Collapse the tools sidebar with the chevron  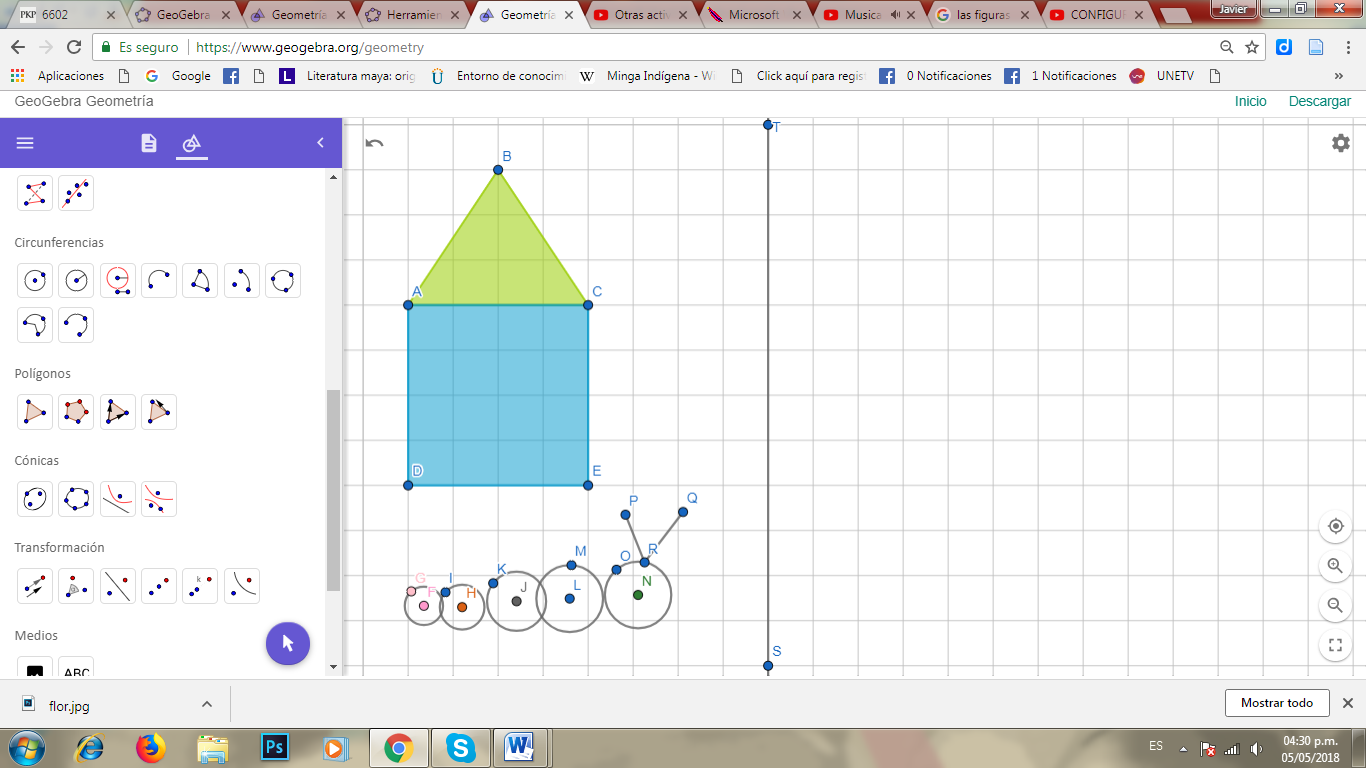pyautogui.click(x=319, y=143)
